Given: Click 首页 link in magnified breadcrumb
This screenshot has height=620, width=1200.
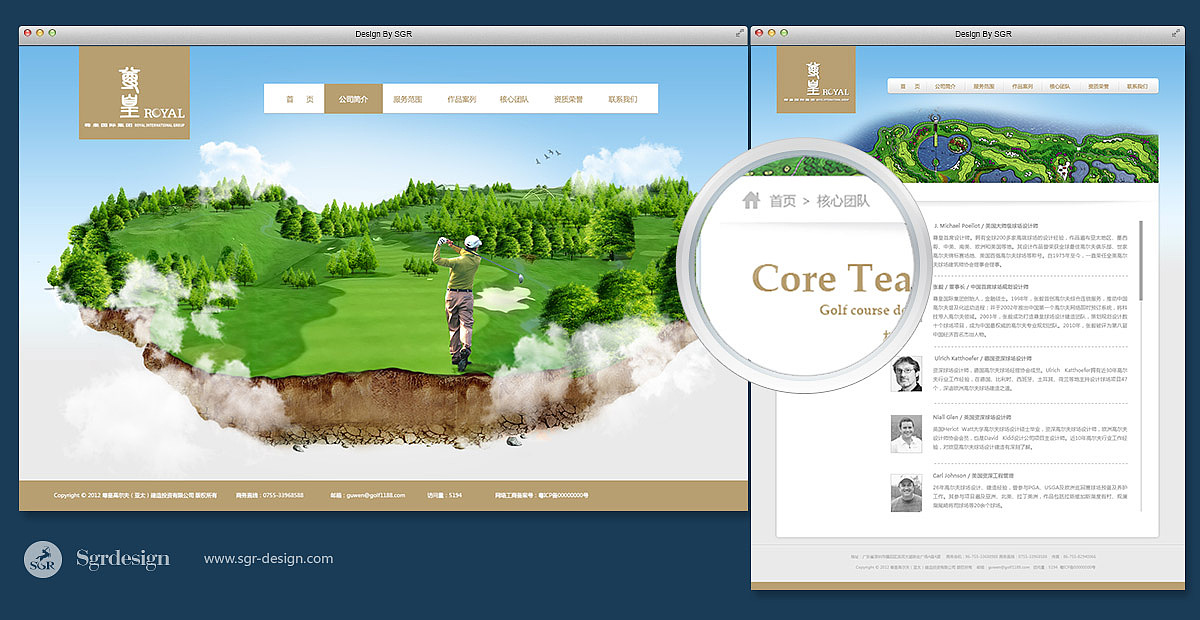Looking at the screenshot, I should (x=782, y=201).
